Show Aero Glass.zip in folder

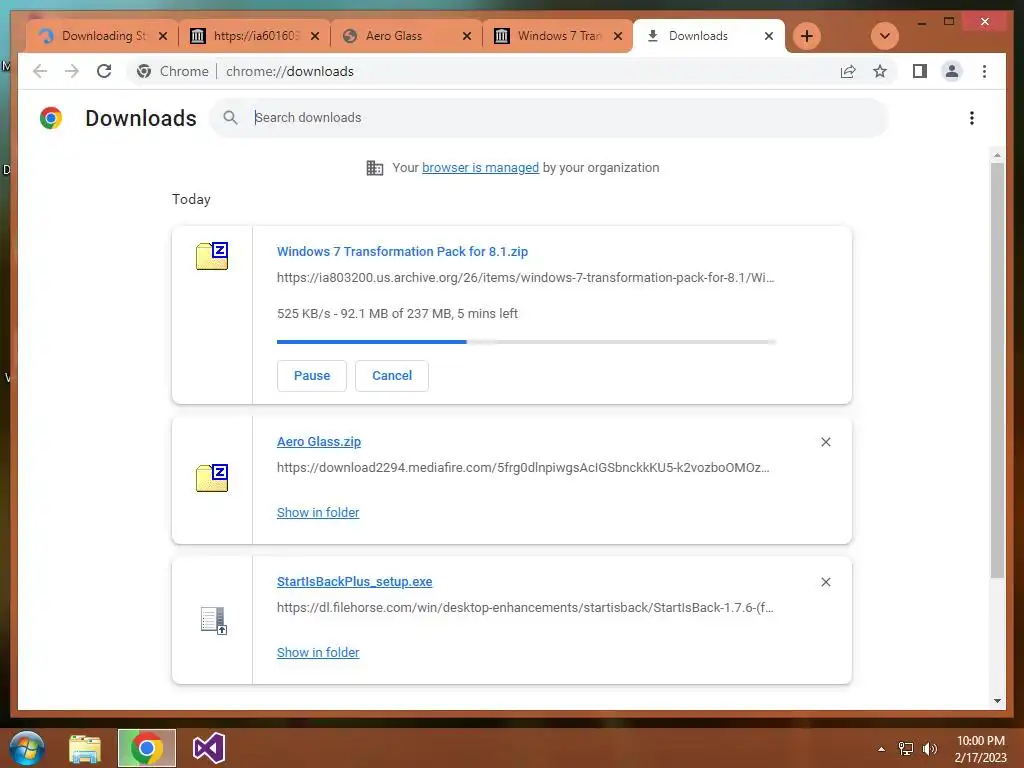[318, 513]
